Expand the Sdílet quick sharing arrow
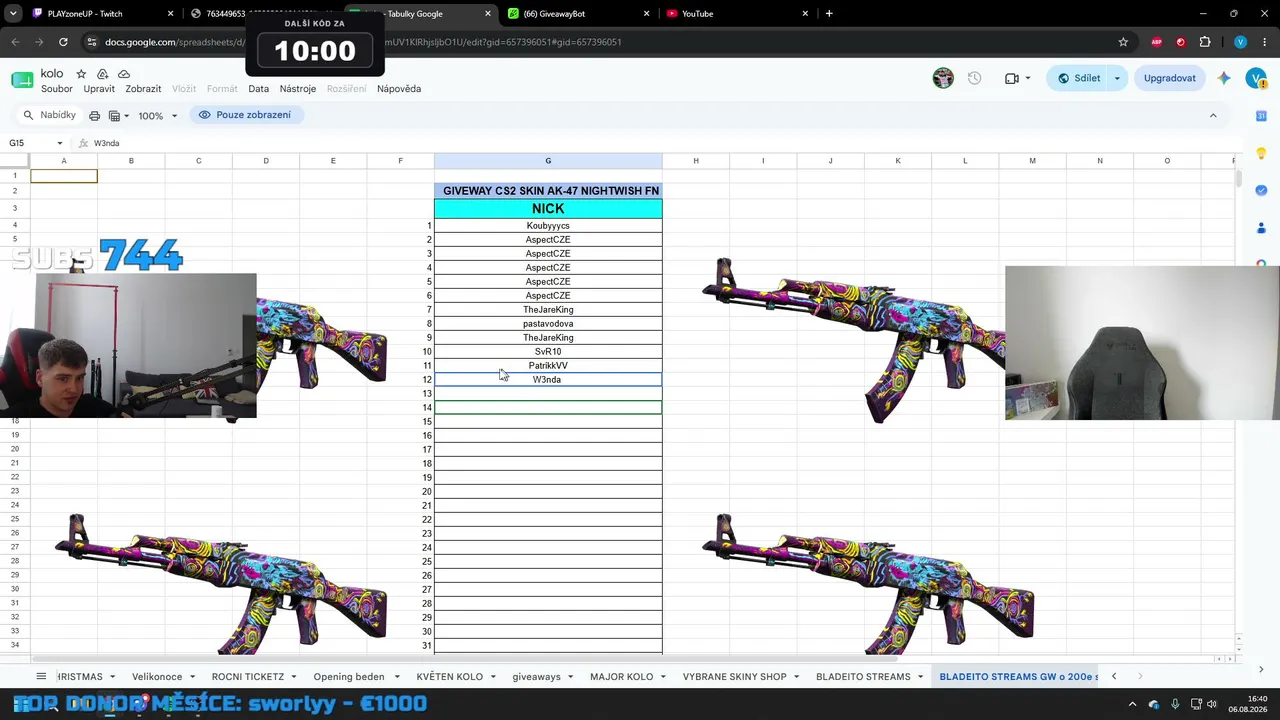 click(x=1117, y=78)
